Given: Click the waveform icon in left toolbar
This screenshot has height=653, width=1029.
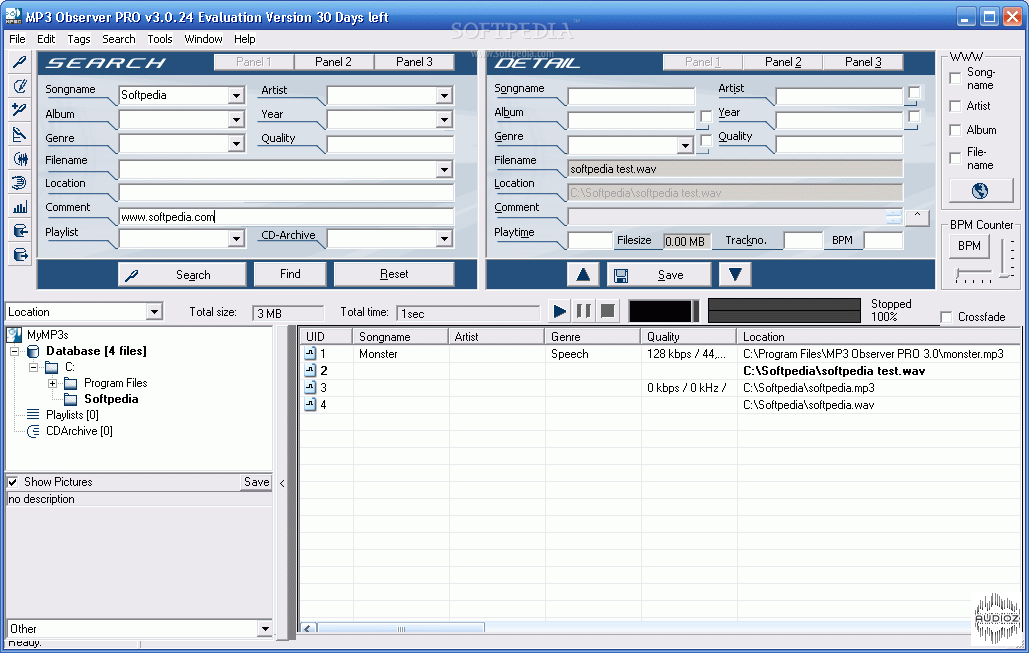Looking at the screenshot, I should click(20, 159).
